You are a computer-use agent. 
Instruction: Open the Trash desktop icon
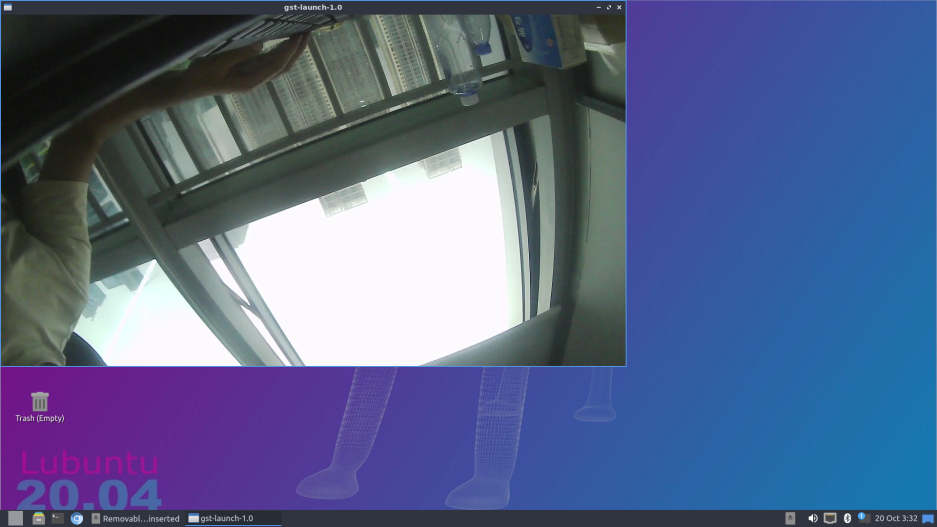pos(39,407)
